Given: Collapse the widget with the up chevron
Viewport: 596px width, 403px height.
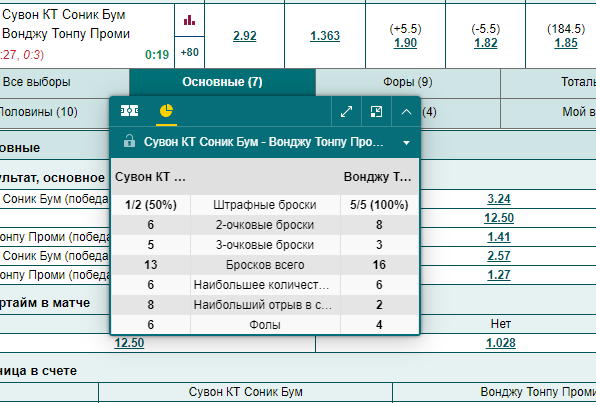Looking at the screenshot, I should [x=406, y=112].
